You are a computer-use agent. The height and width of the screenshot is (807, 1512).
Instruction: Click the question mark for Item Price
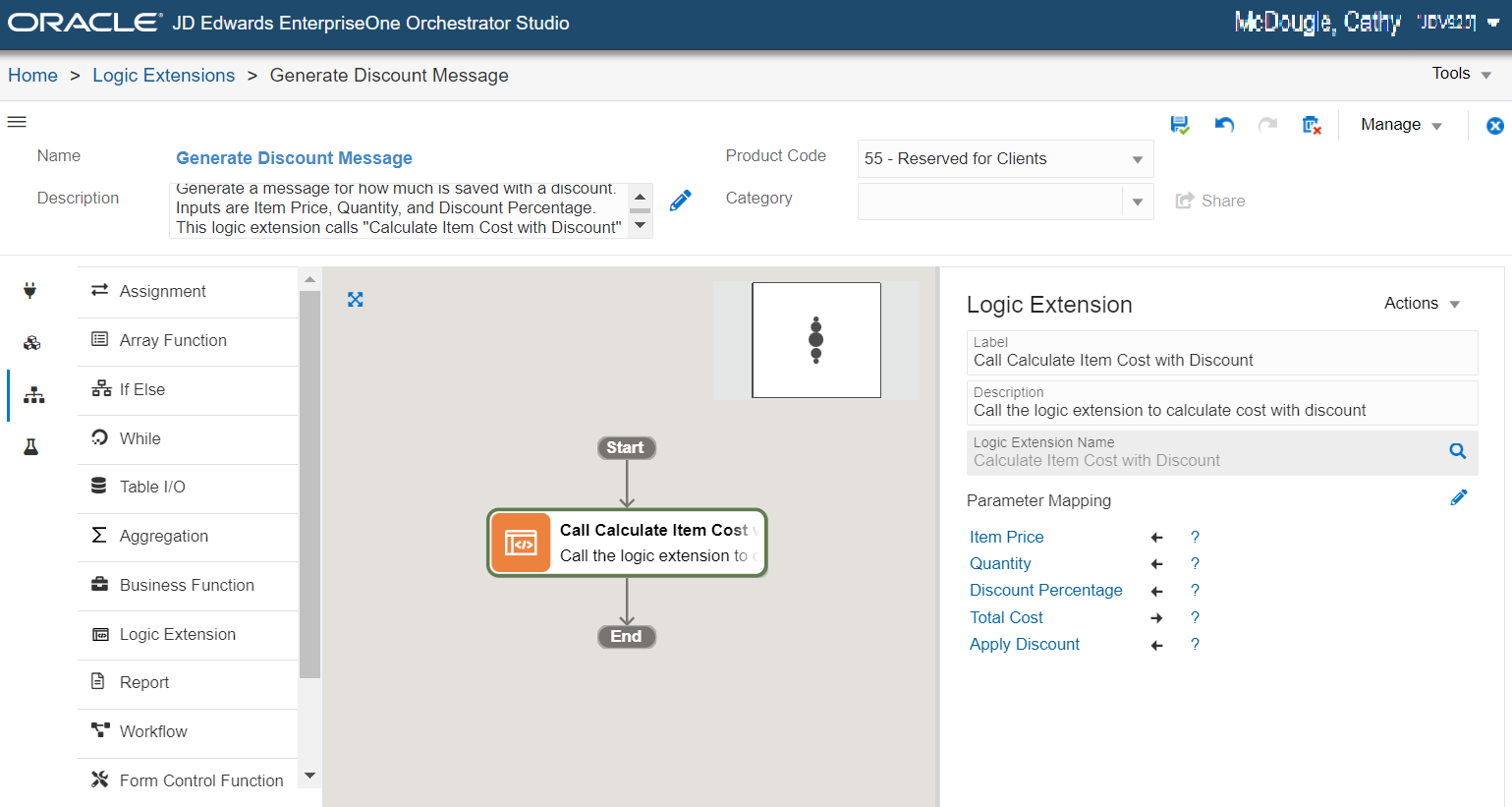tap(1195, 537)
